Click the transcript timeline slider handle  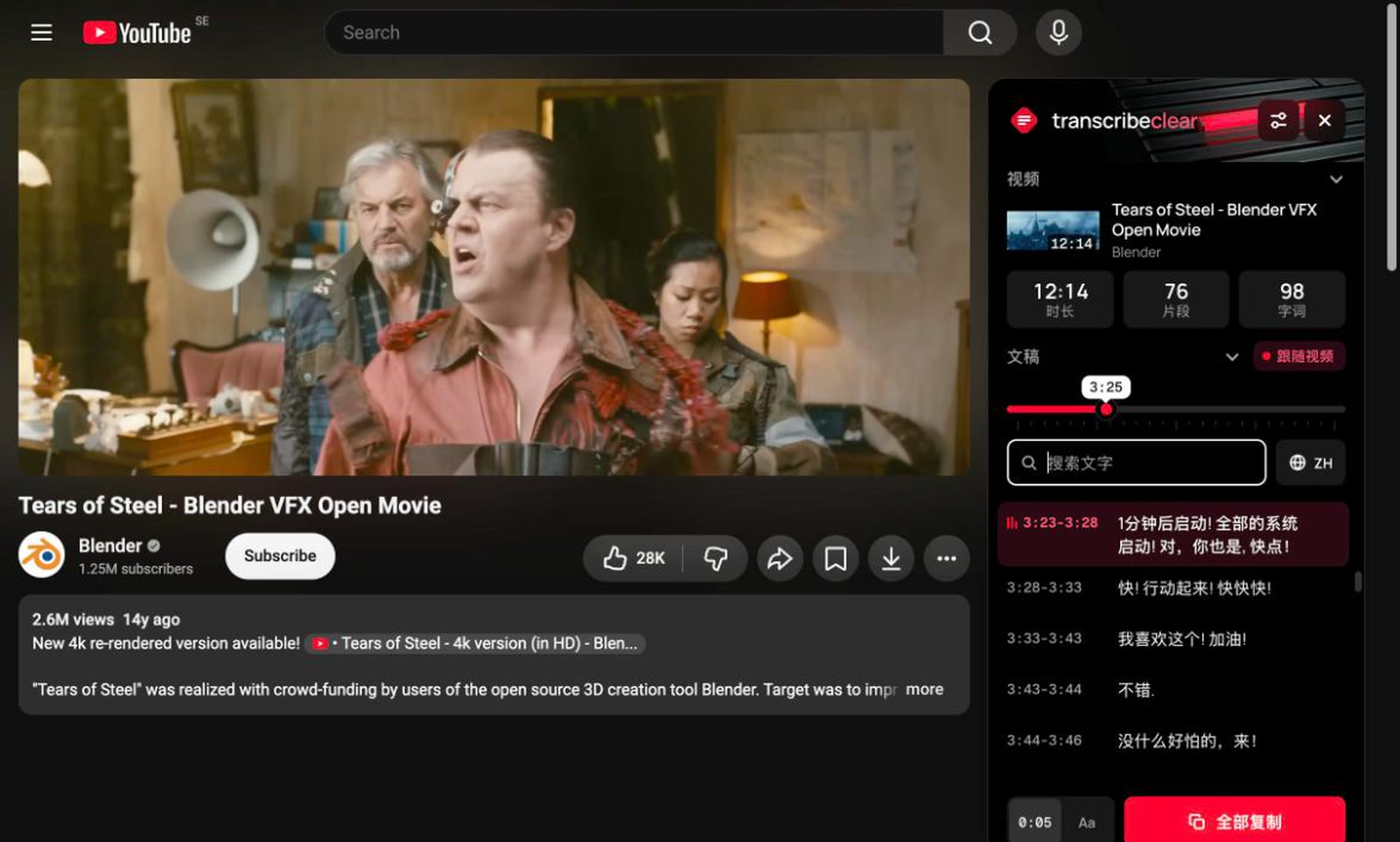pos(1107,409)
